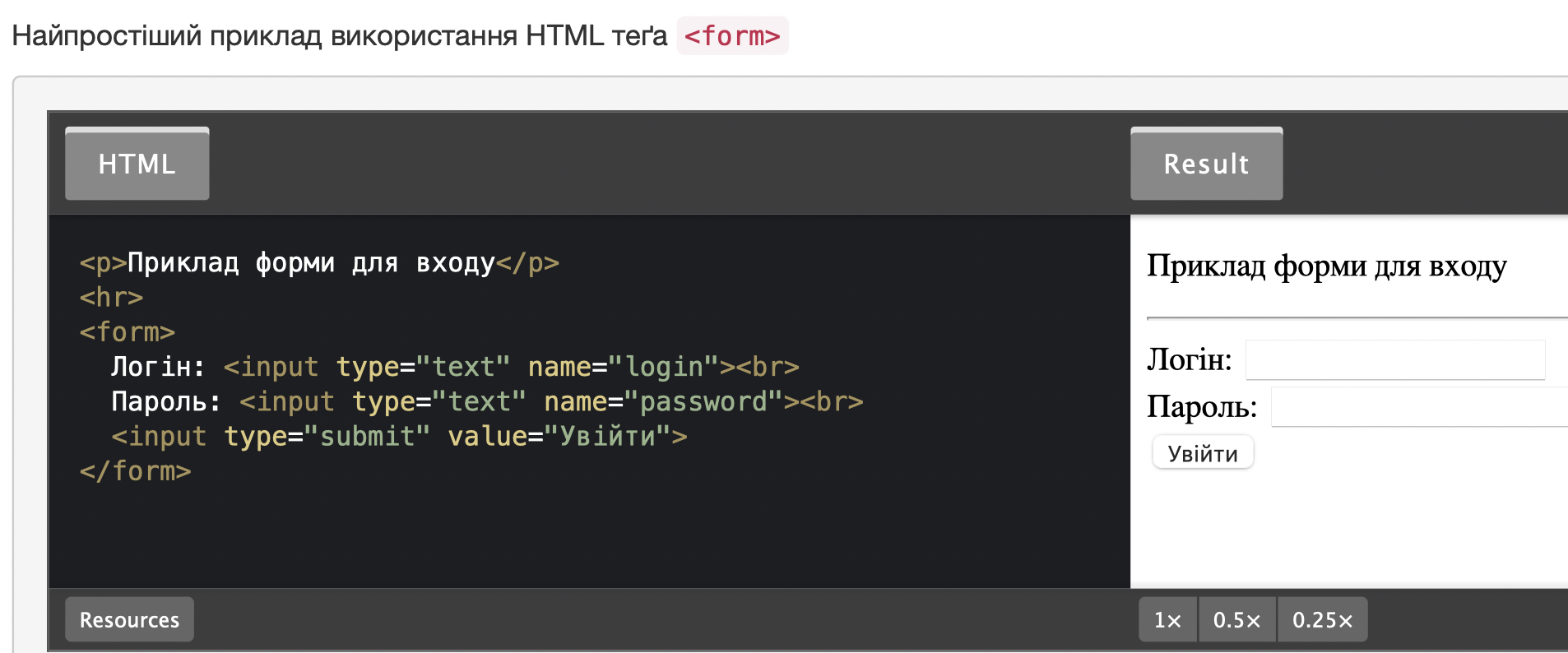Set the preview zoom to 0.25×
Image resolution: width=1568 pixels, height=653 pixels.
1322,619
